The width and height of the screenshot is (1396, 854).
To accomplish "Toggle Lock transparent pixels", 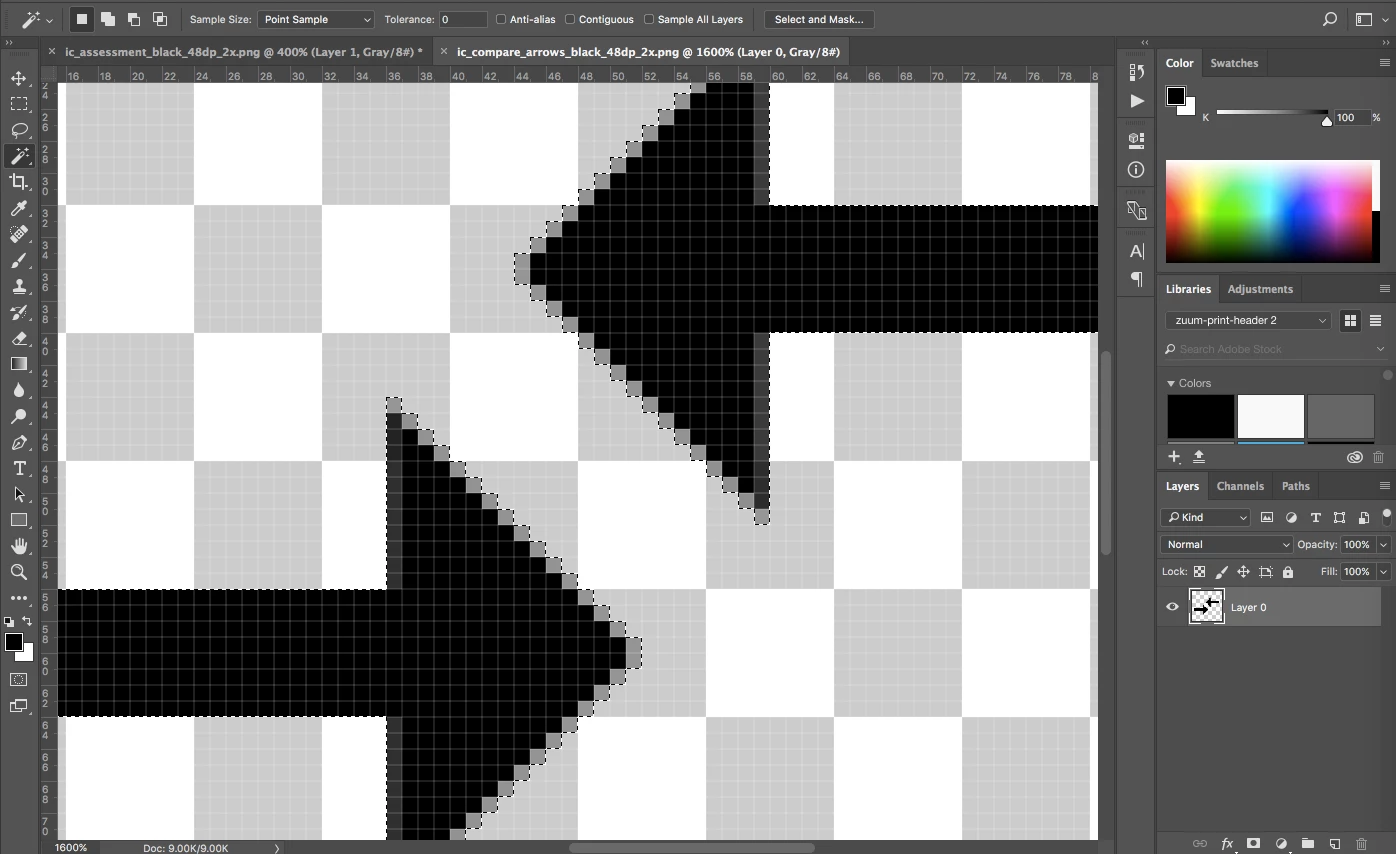I will point(1199,572).
